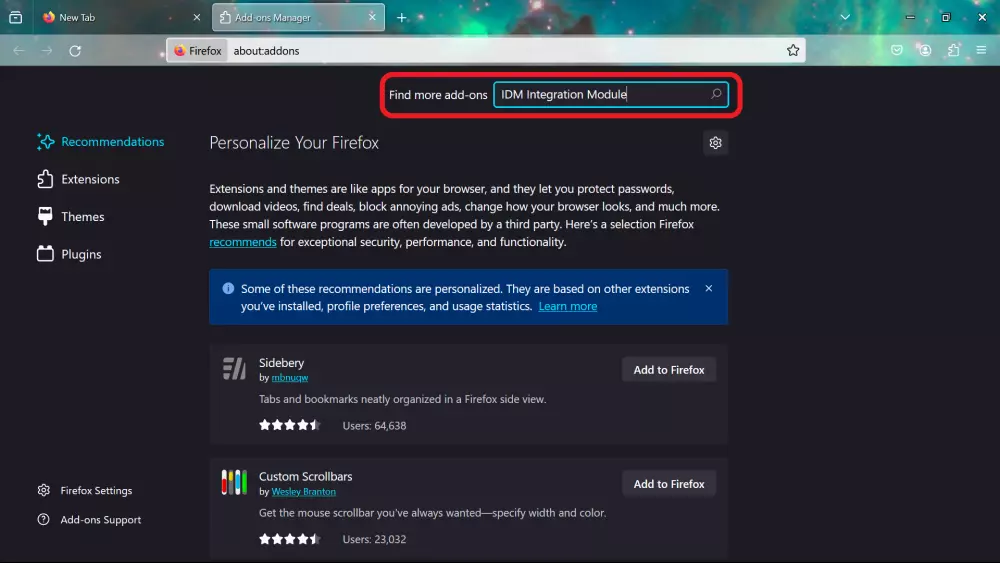Follow the recommends link
The height and width of the screenshot is (563, 1000).
coord(243,242)
